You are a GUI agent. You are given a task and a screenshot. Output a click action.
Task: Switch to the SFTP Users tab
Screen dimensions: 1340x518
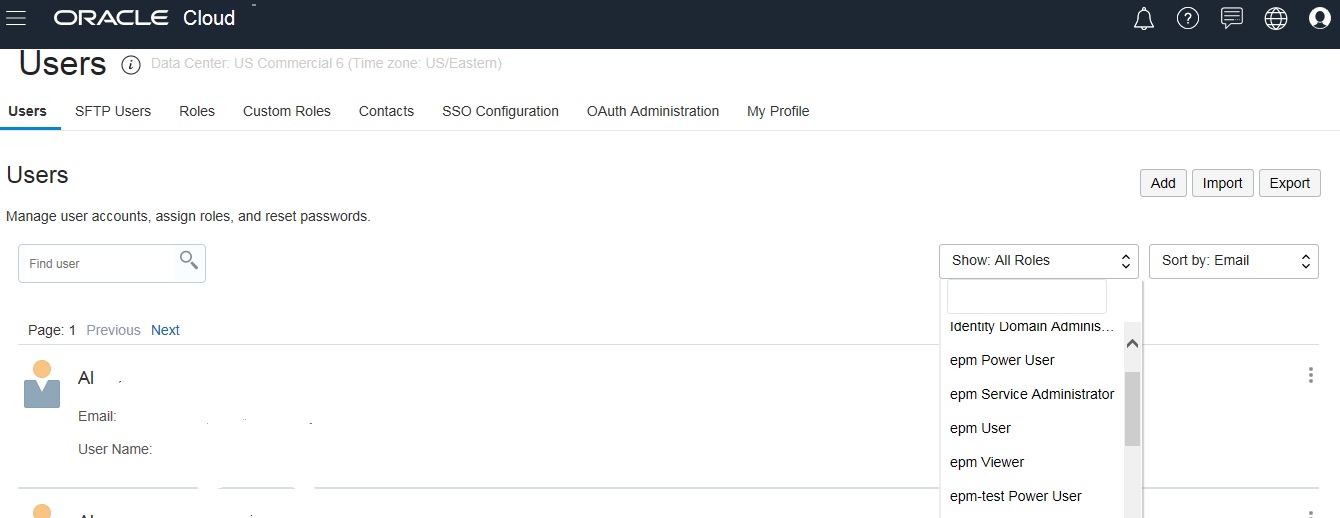(x=113, y=111)
